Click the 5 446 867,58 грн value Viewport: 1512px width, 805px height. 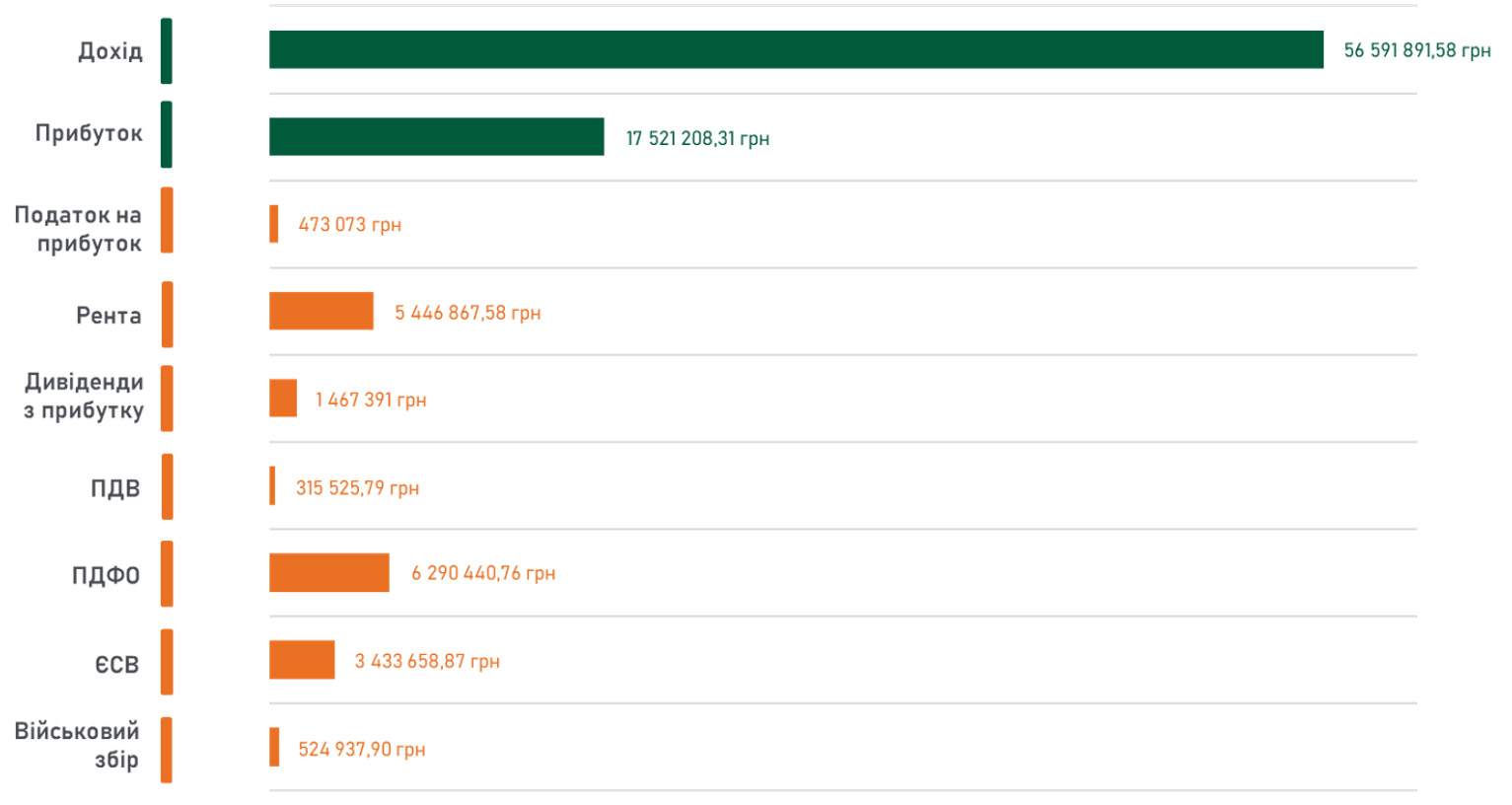coord(468,313)
